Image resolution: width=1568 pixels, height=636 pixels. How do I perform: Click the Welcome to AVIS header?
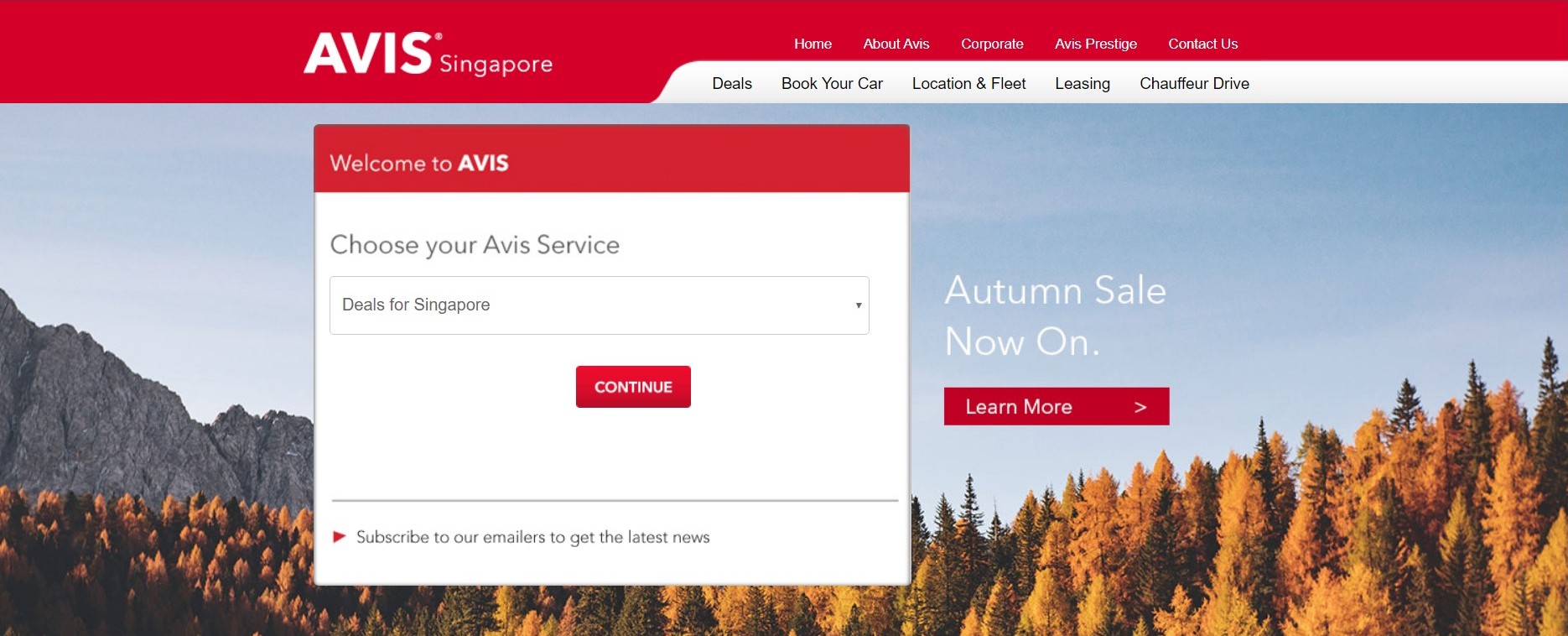pyautogui.click(x=419, y=163)
